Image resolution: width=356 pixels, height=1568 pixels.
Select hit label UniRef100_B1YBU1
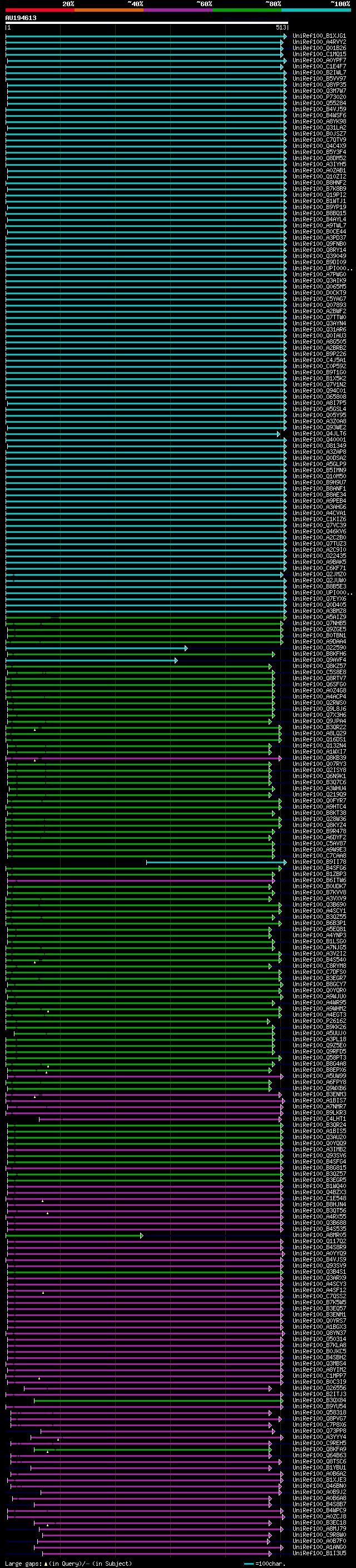tap(319, 1468)
